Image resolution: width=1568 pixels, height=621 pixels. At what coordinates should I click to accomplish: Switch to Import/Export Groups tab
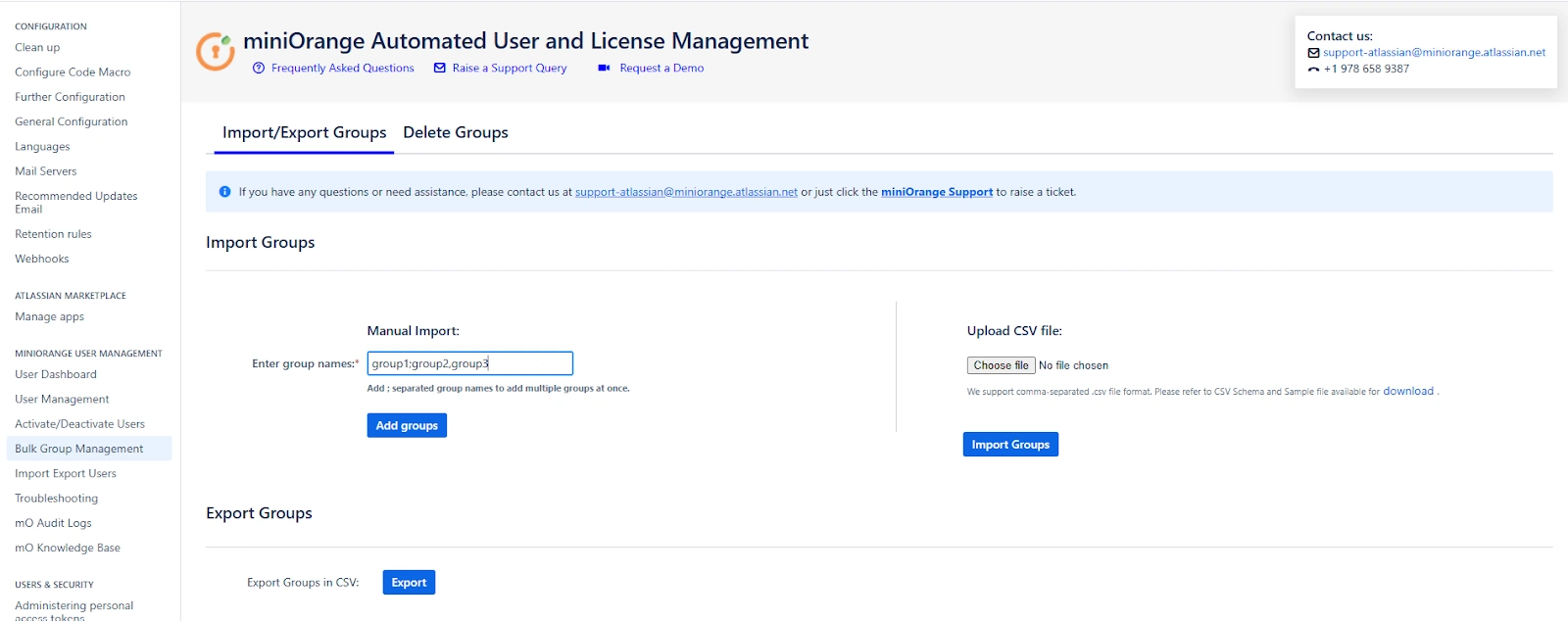pyautogui.click(x=304, y=132)
